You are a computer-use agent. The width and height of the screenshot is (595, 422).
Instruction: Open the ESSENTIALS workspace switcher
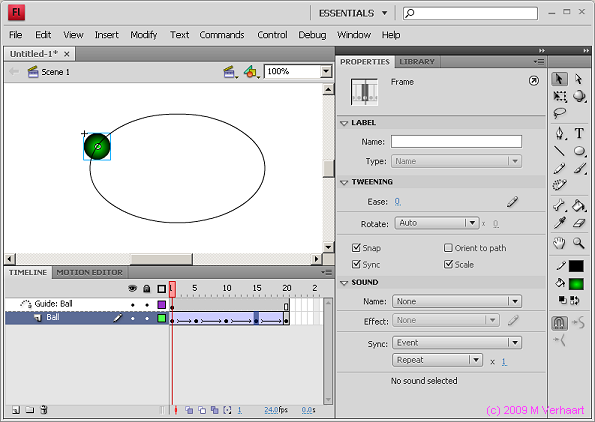[x=353, y=13]
